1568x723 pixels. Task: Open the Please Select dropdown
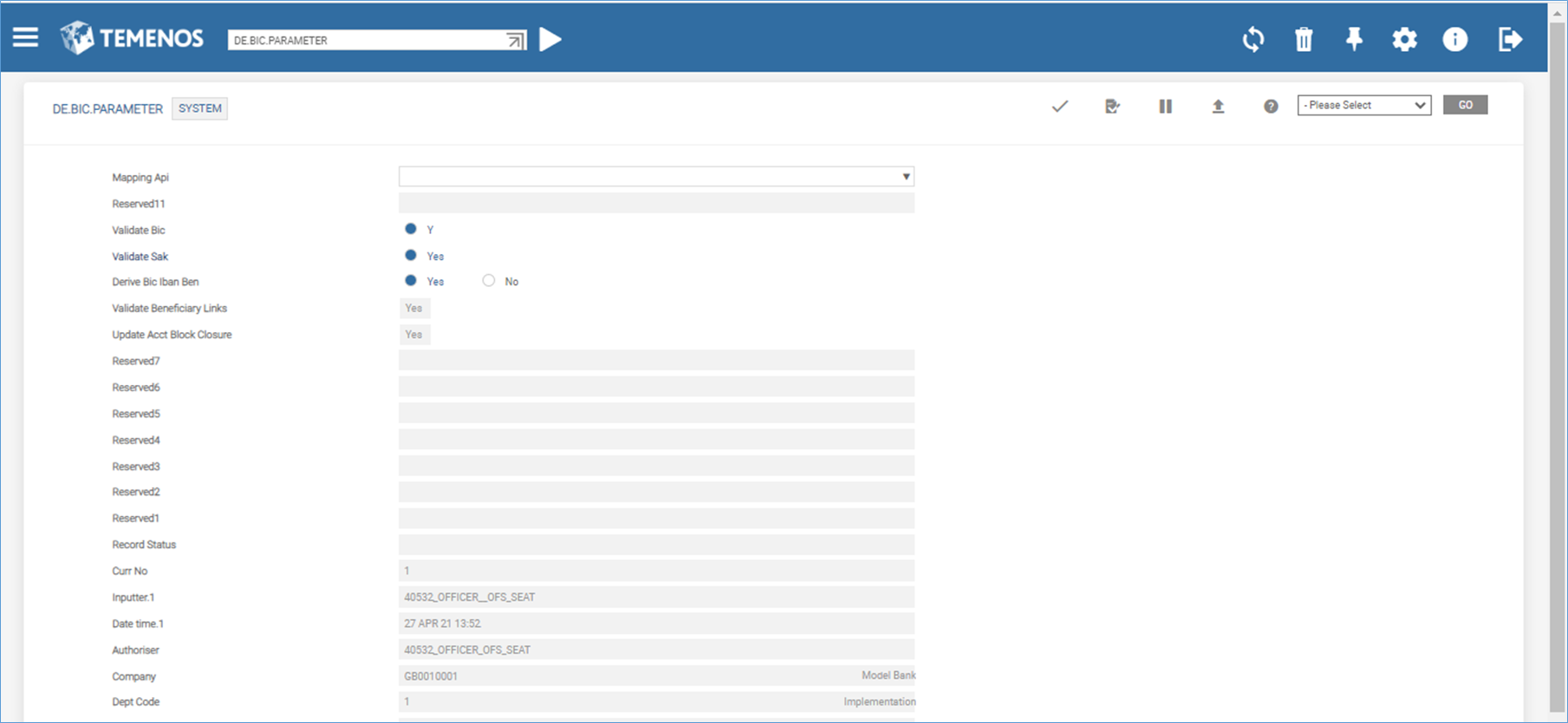click(1363, 105)
